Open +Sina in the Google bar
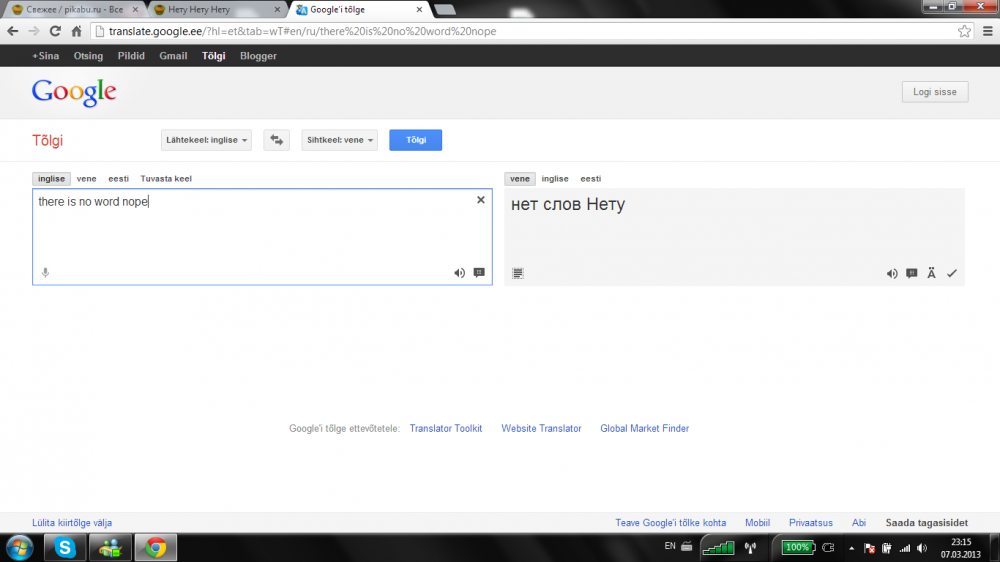Screen dimensions: 1000x562 pyautogui.click(x=45, y=56)
